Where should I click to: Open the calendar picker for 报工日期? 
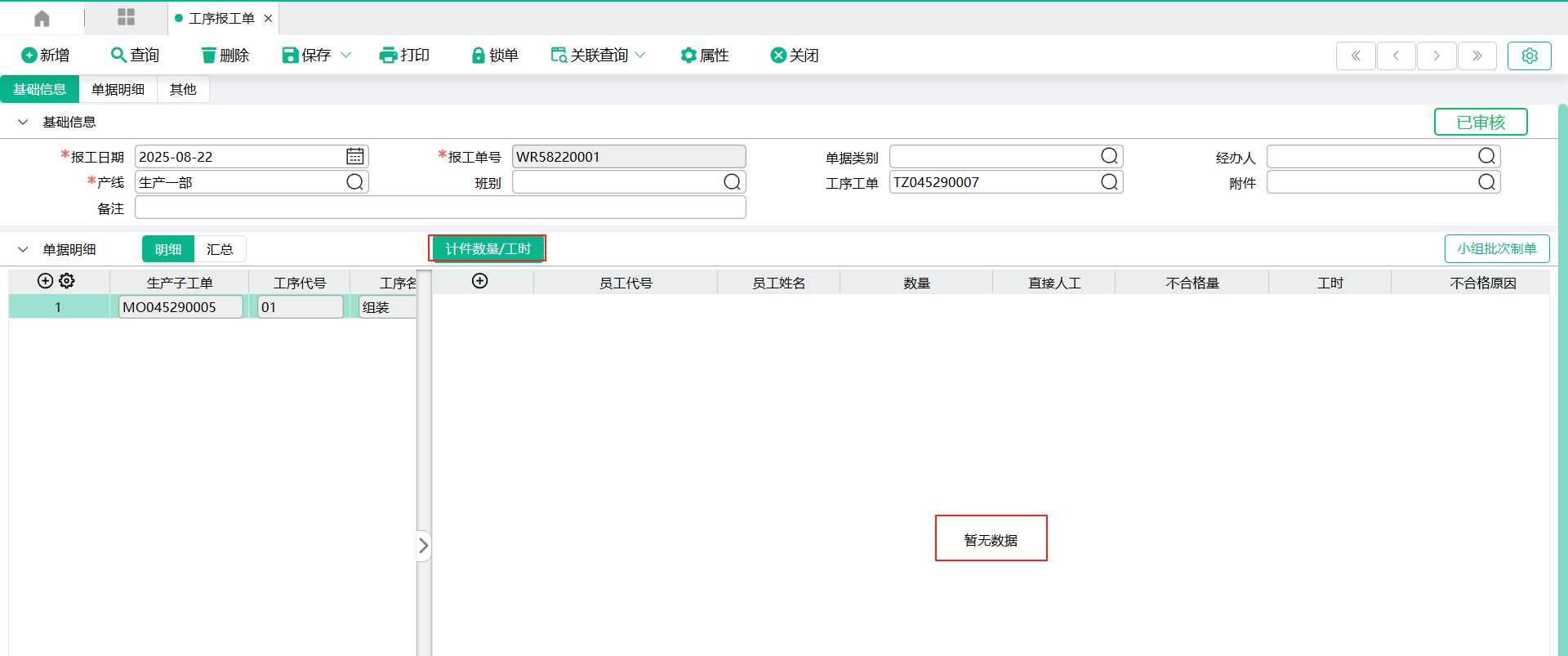click(354, 156)
